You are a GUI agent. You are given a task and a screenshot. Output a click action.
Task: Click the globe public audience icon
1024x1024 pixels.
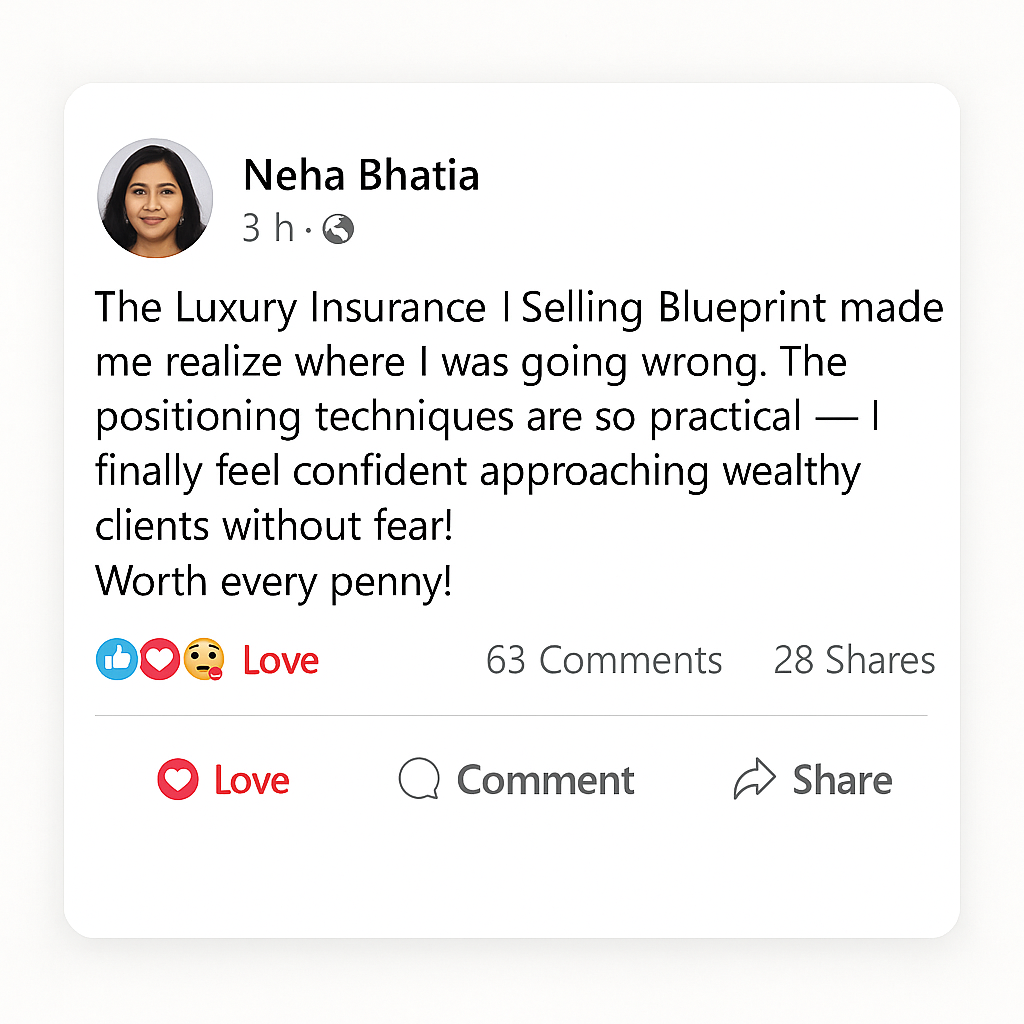click(339, 230)
